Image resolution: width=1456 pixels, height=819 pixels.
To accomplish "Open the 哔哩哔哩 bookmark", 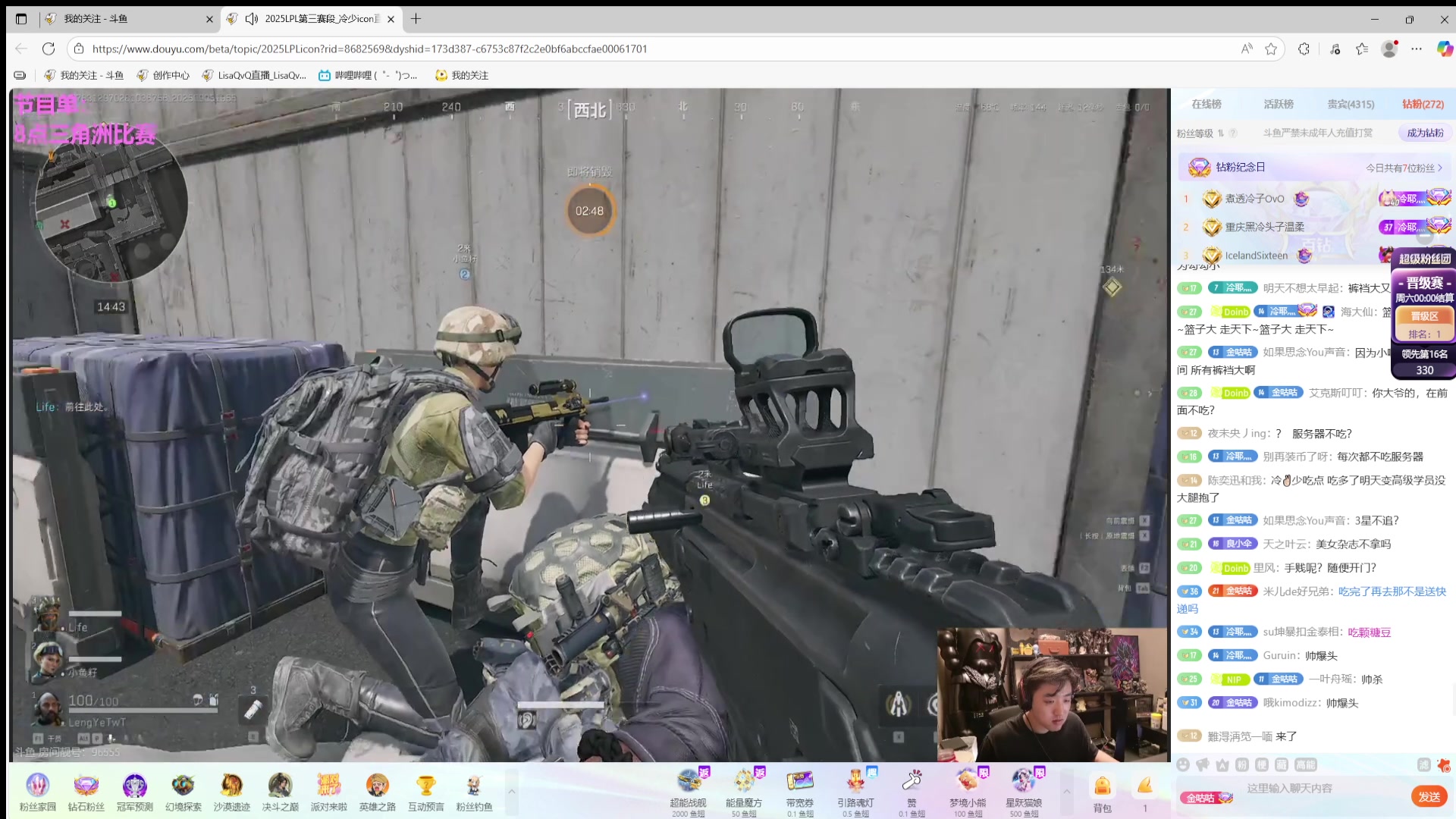I will click(368, 75).
